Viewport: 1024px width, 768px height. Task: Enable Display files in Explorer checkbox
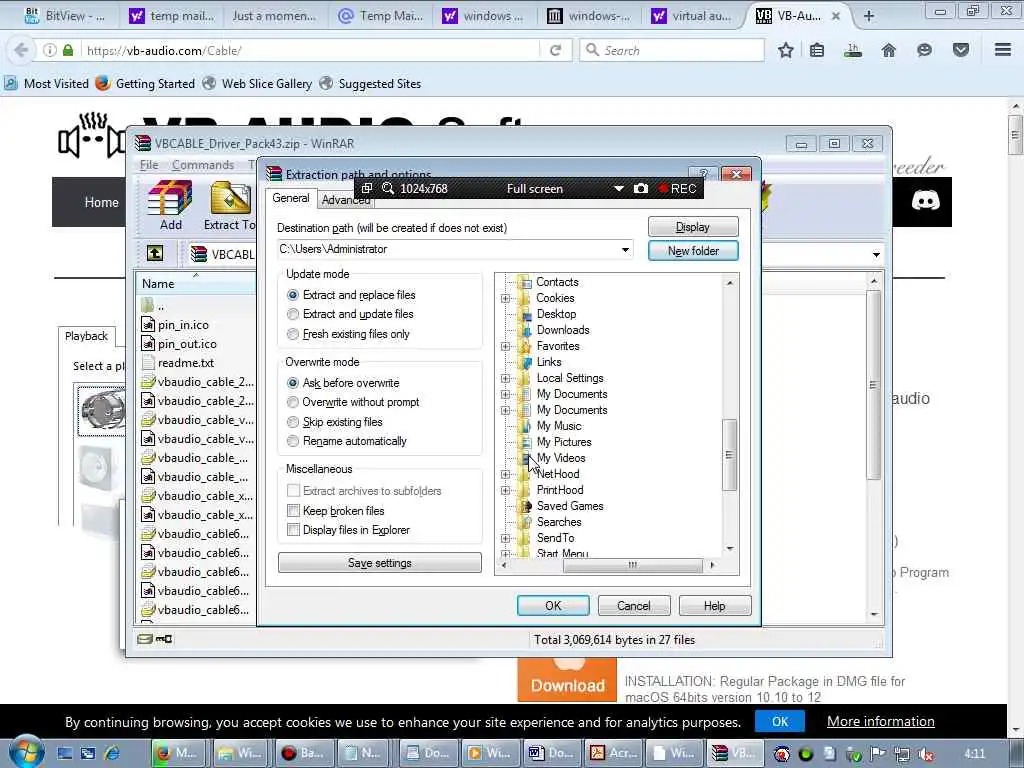[x=294, y=530]
